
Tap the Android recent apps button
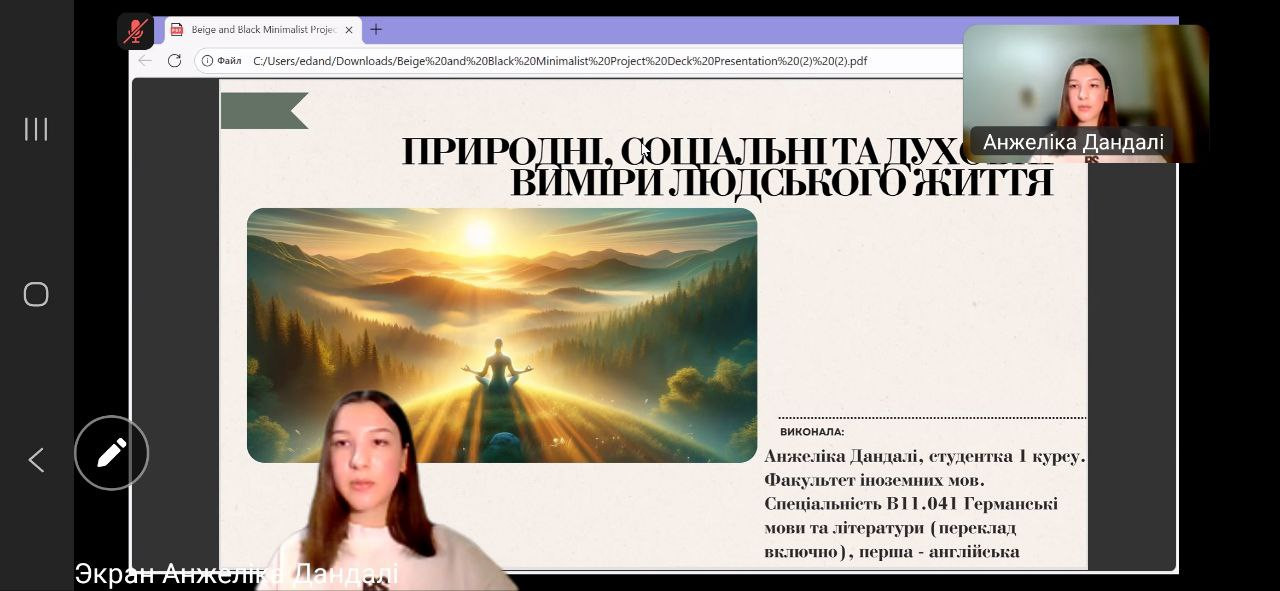coord(36,129)
